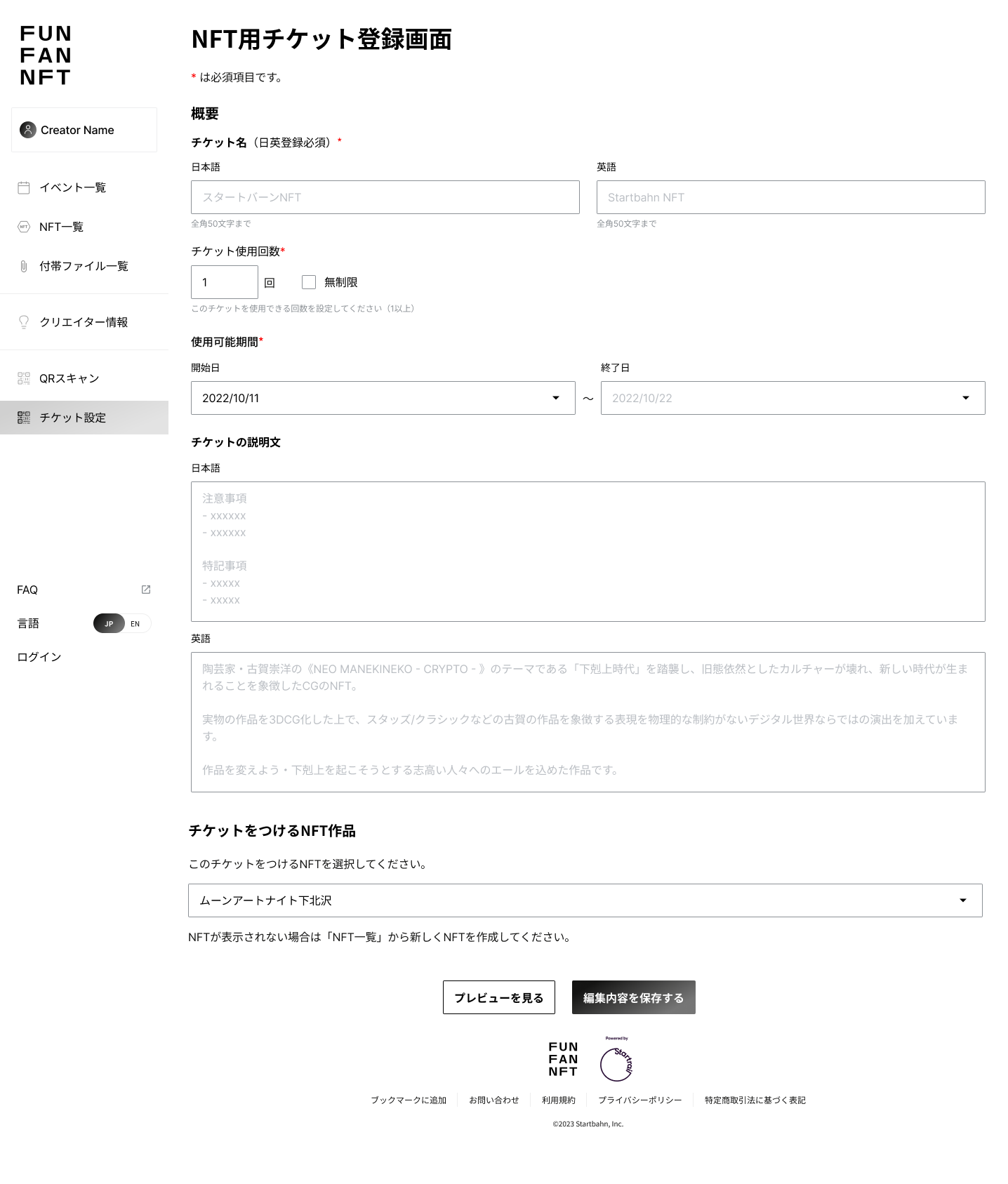Click the QR icon beside チケット設定
This screenshot has height=1184, width=1008.
[24, 418]
